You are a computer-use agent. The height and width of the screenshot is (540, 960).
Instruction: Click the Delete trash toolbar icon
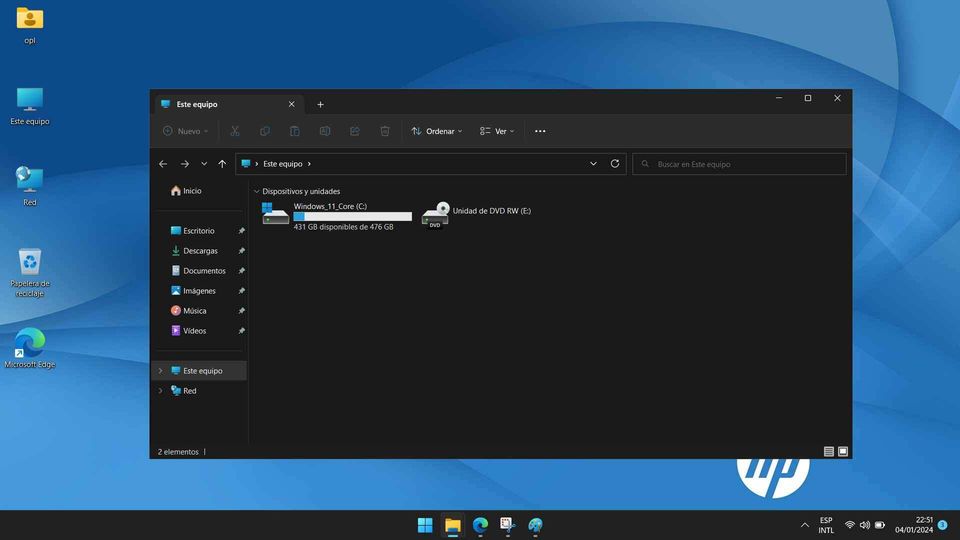pyautogui.click(x=384, y=131)
